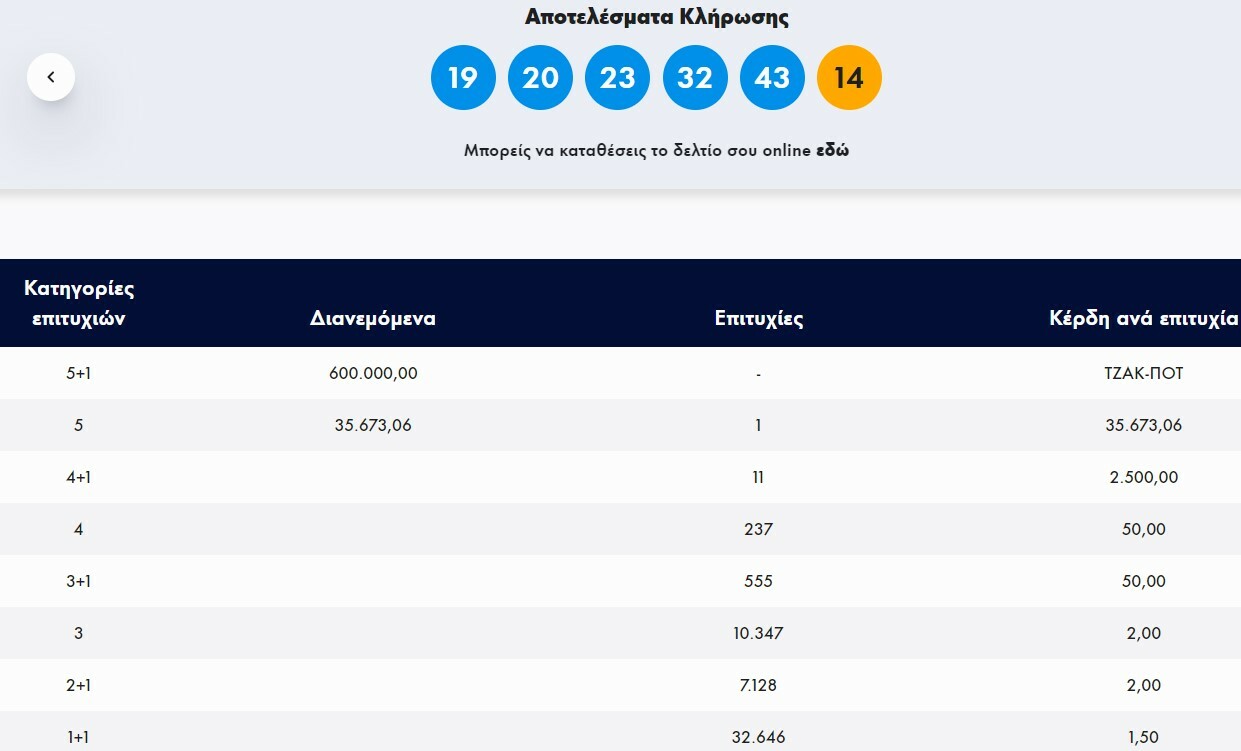The image size is (1241, 751).
Task: Click the 'Αποτελέσματα Κλήρωσης' heading
Action: pyautogui.click(x=657, y=17)
